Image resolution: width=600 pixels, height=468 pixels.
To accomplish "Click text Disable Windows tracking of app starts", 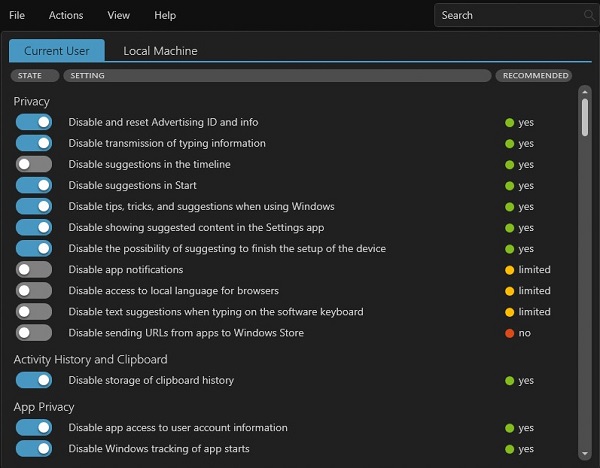I will click(x=159, y=448).
